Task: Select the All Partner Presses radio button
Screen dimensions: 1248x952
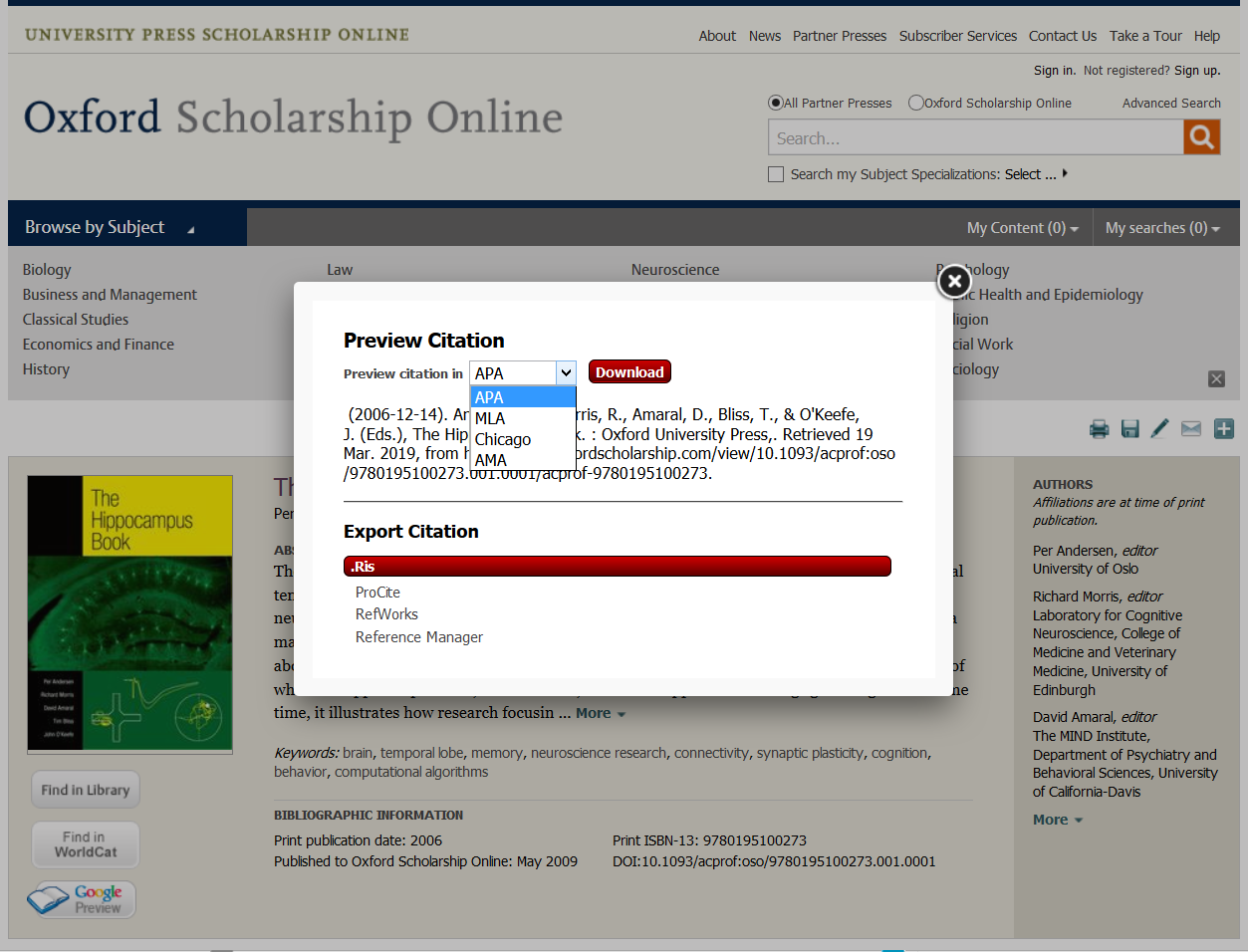Action: click(776, 103)
